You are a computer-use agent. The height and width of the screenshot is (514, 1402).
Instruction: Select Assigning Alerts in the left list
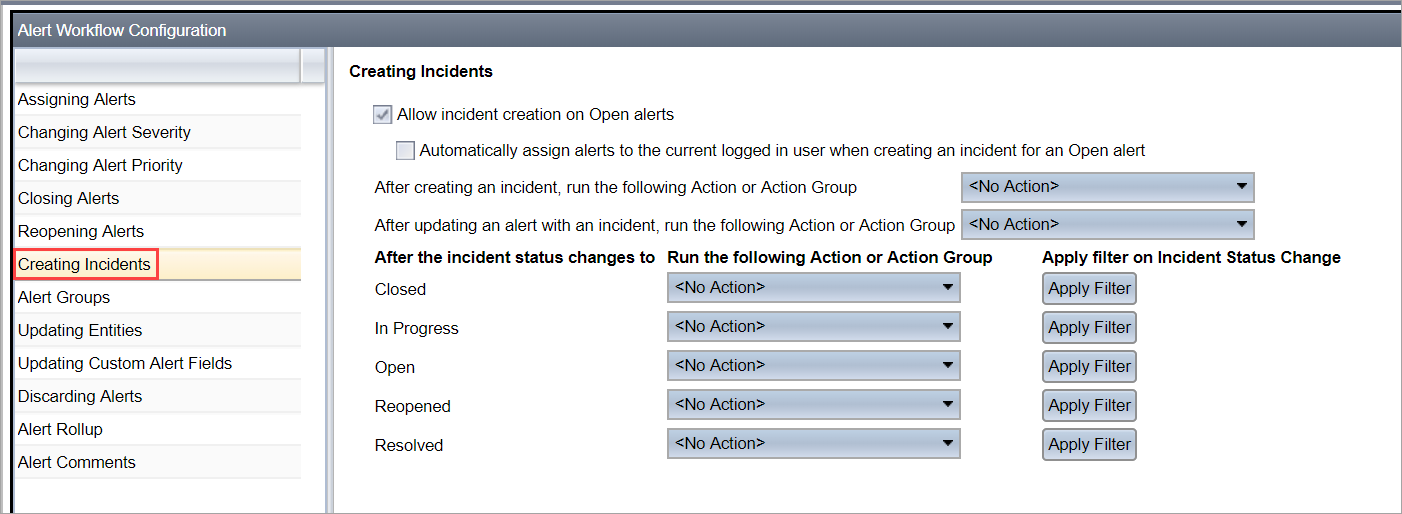pos(158,100)
